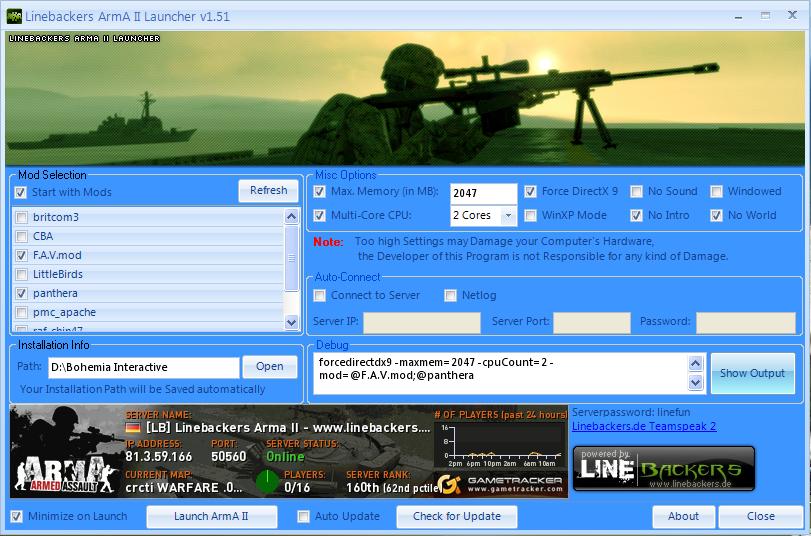Minimize the launcher window
Screen dimensions: 811x536
(x=738, y=17)
